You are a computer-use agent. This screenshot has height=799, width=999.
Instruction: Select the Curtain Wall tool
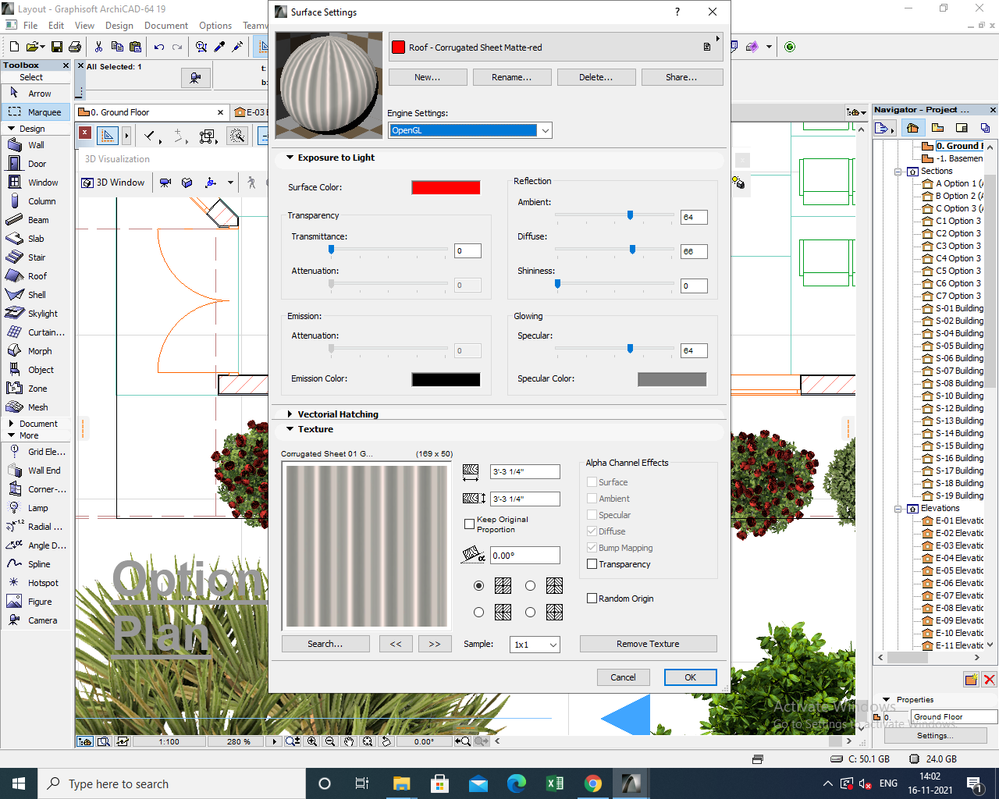click(x=45, y=332)
